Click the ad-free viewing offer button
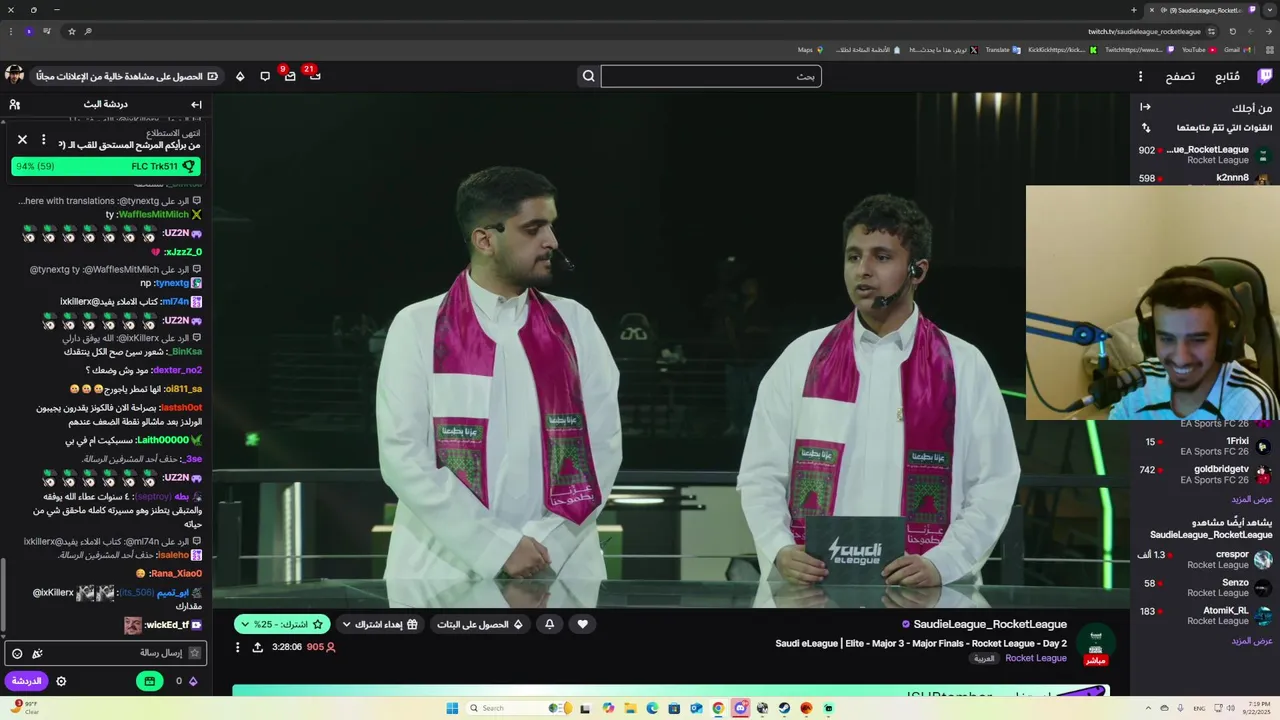The width and height of the screenshot is (1280, 720). pos(126,76)
